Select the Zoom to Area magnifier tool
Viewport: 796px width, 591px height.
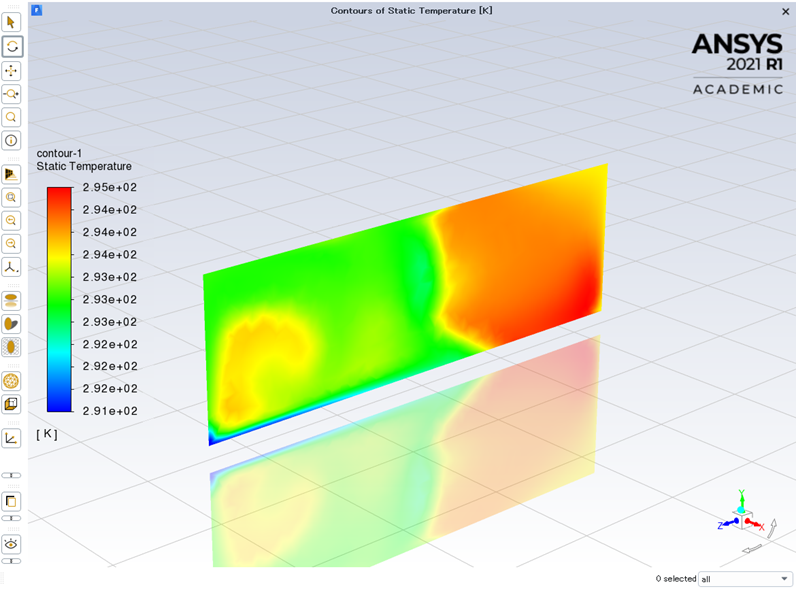pyautogui.click(x=11, y=117)
